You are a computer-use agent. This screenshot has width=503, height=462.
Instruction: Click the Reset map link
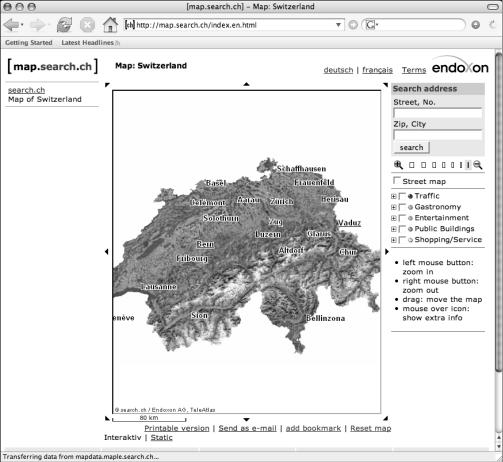(x=370, y=428)
